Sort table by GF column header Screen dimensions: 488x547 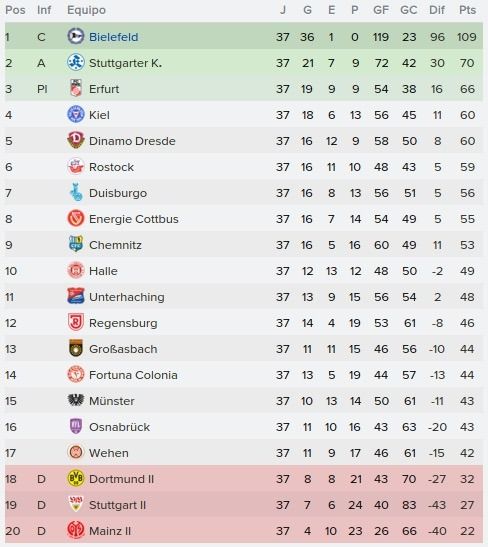click(381, 10)
